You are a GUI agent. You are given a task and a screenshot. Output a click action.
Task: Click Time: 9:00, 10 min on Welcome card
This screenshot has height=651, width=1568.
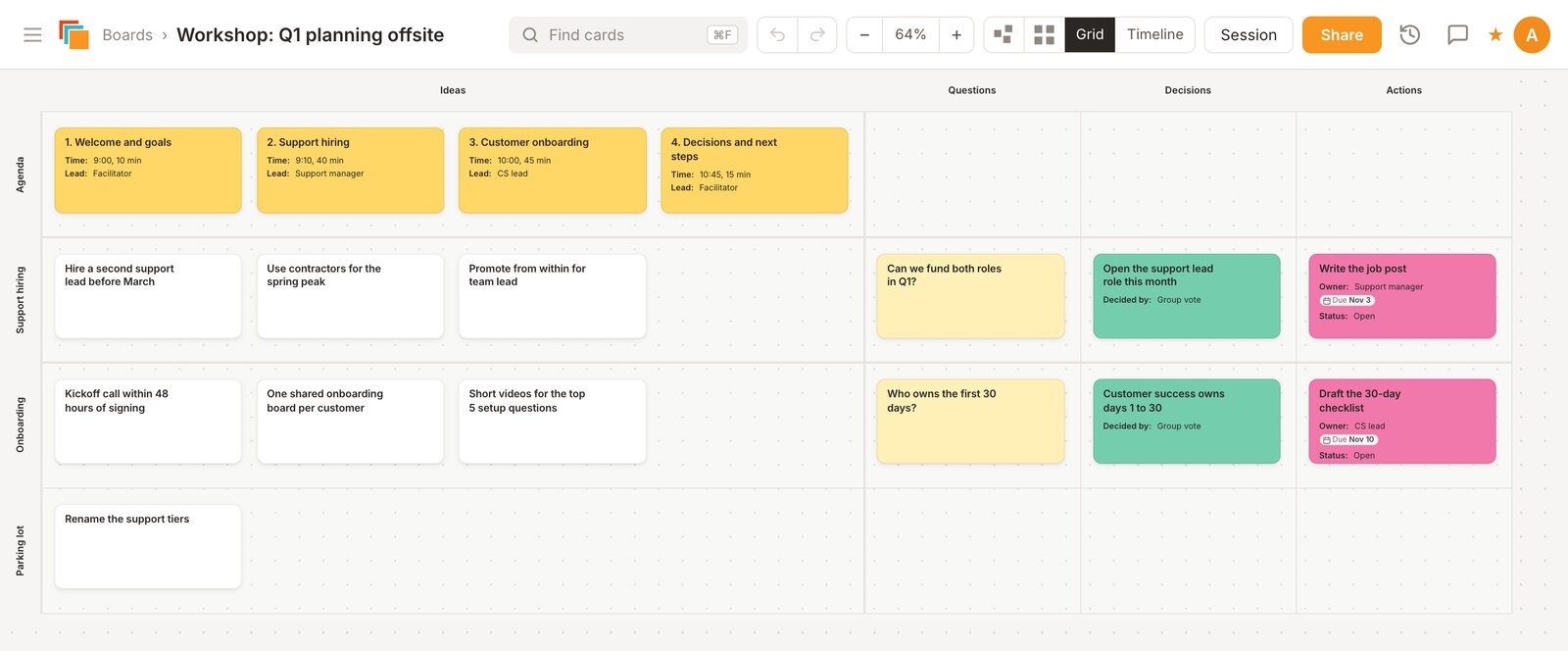click(103, 161)
